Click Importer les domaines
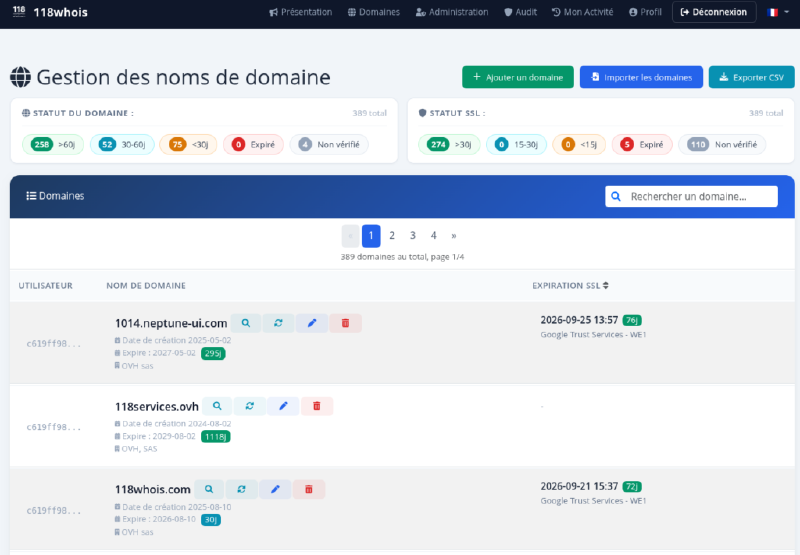Screen dimensions: 800x555 (641, 77)
